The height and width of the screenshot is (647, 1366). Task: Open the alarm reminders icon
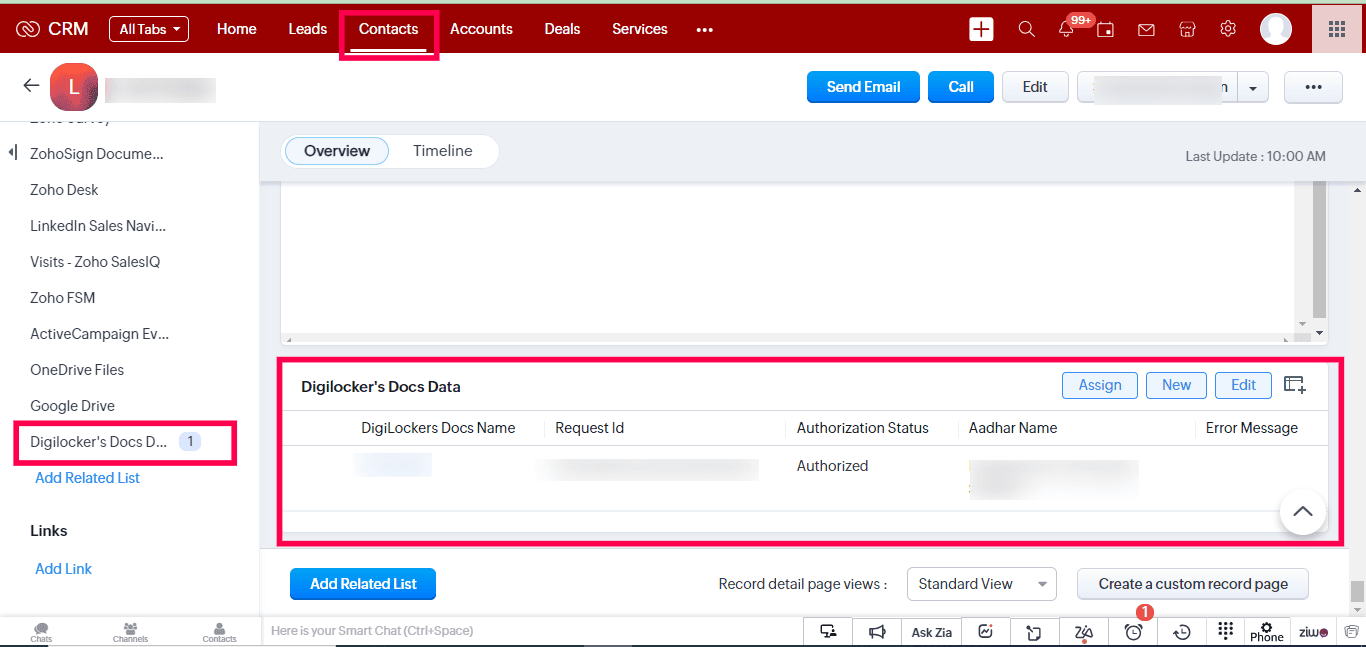(1133, 632)
